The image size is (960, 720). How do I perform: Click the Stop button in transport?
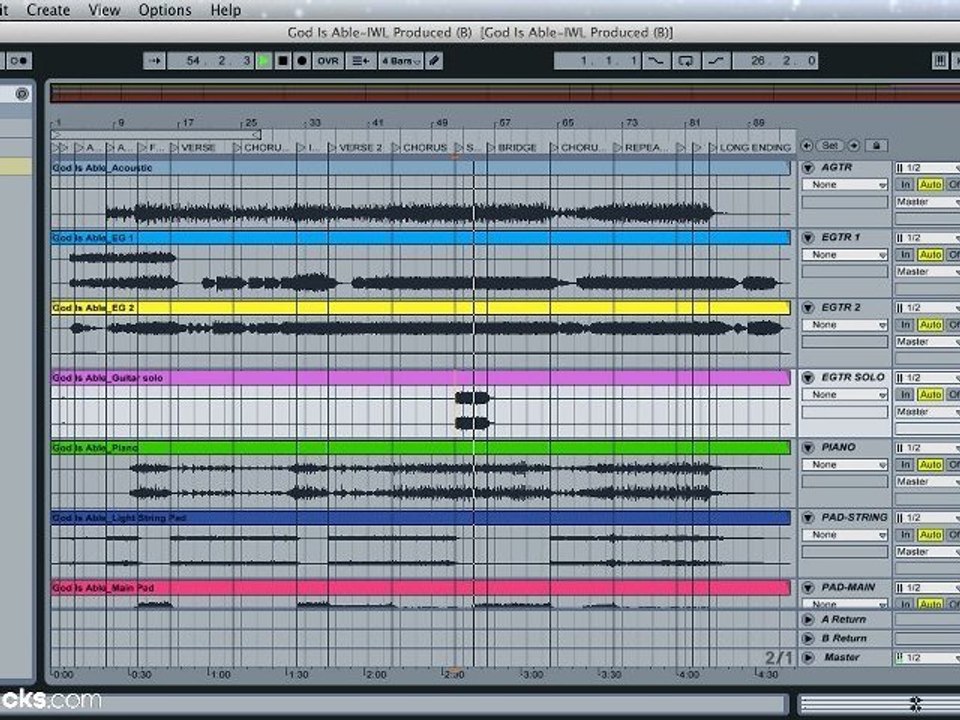click(x=283, y=61)
